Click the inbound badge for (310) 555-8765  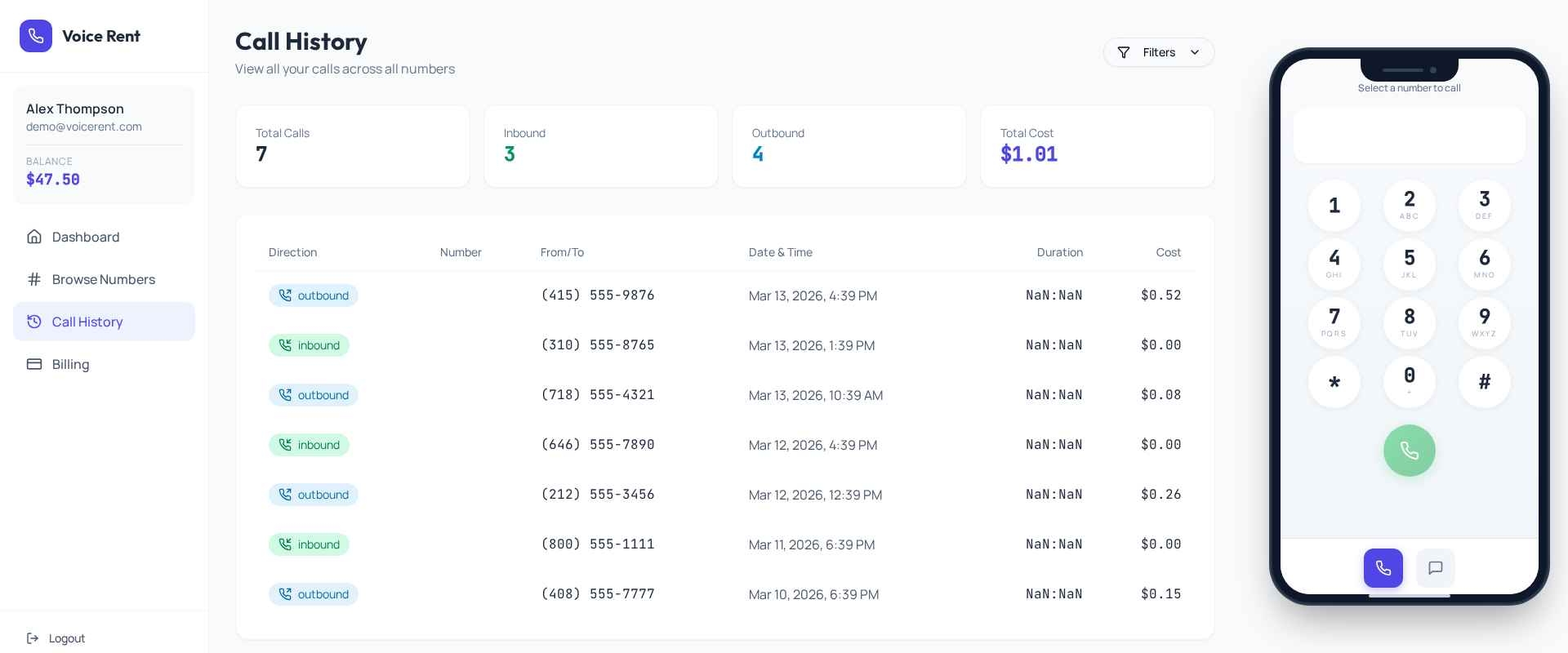(309, 345)
